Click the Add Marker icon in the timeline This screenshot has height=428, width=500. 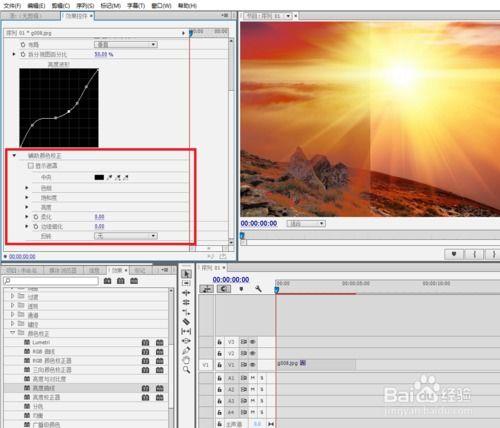[x=241, y=289]
